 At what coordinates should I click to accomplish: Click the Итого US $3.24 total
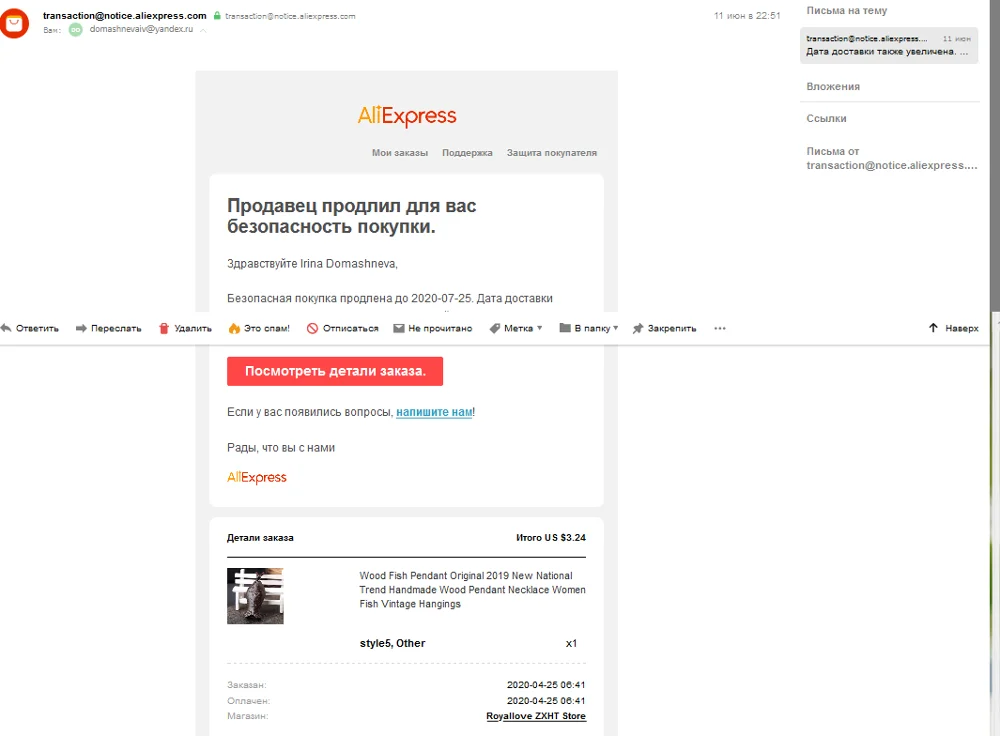(x=551, y=538)
